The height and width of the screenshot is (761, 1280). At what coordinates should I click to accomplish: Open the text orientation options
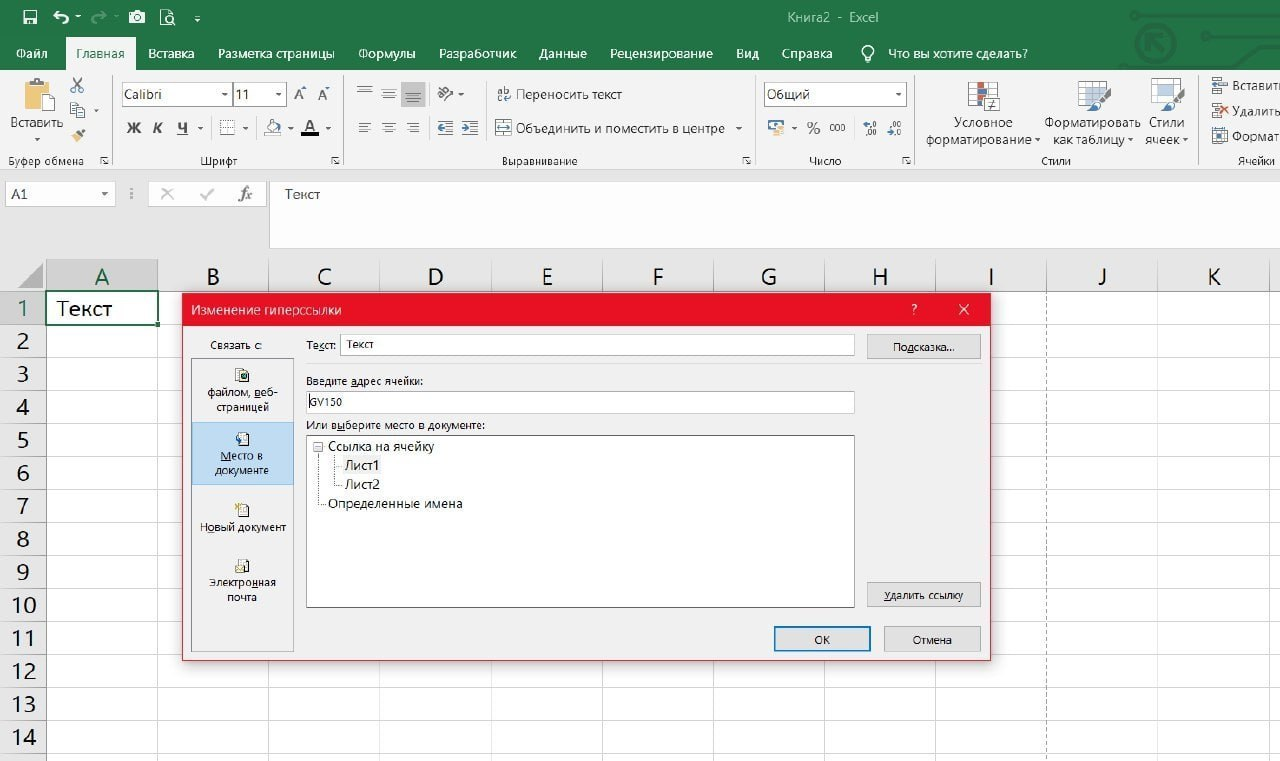point(445,94)
